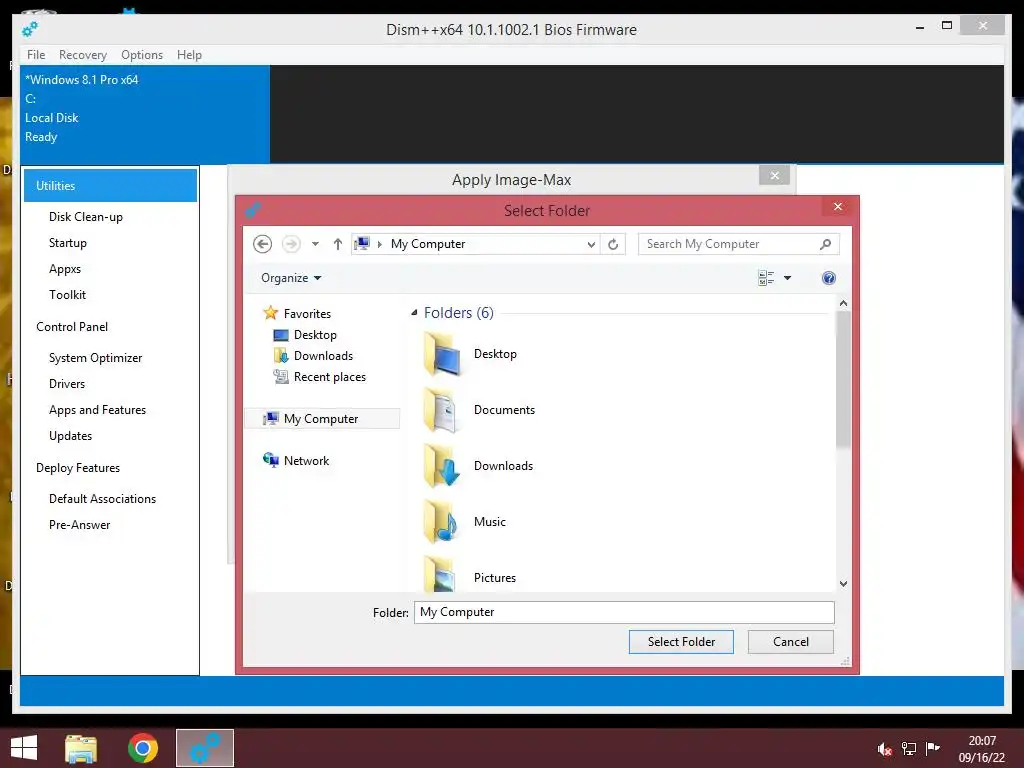Open Drivers in sidebar
This screenshot has width=1024, height=768.
[67, 384]
